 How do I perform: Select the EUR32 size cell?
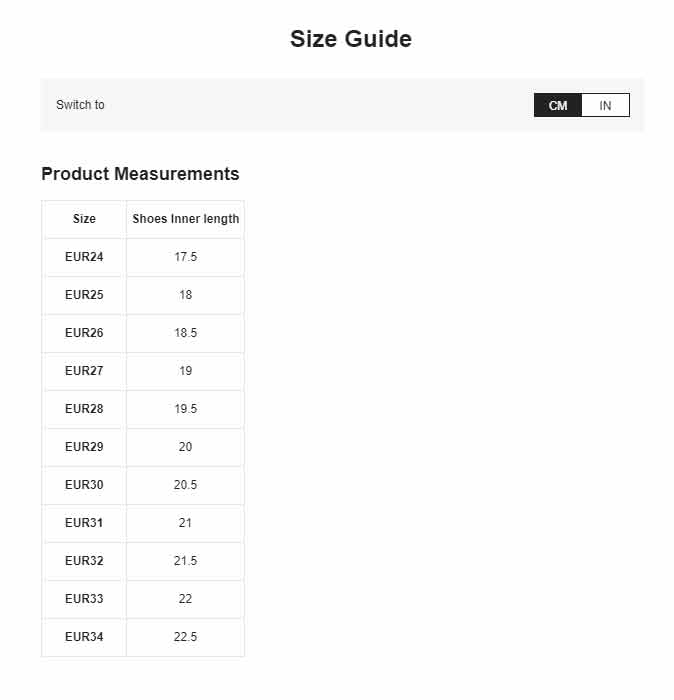point(84,560)
